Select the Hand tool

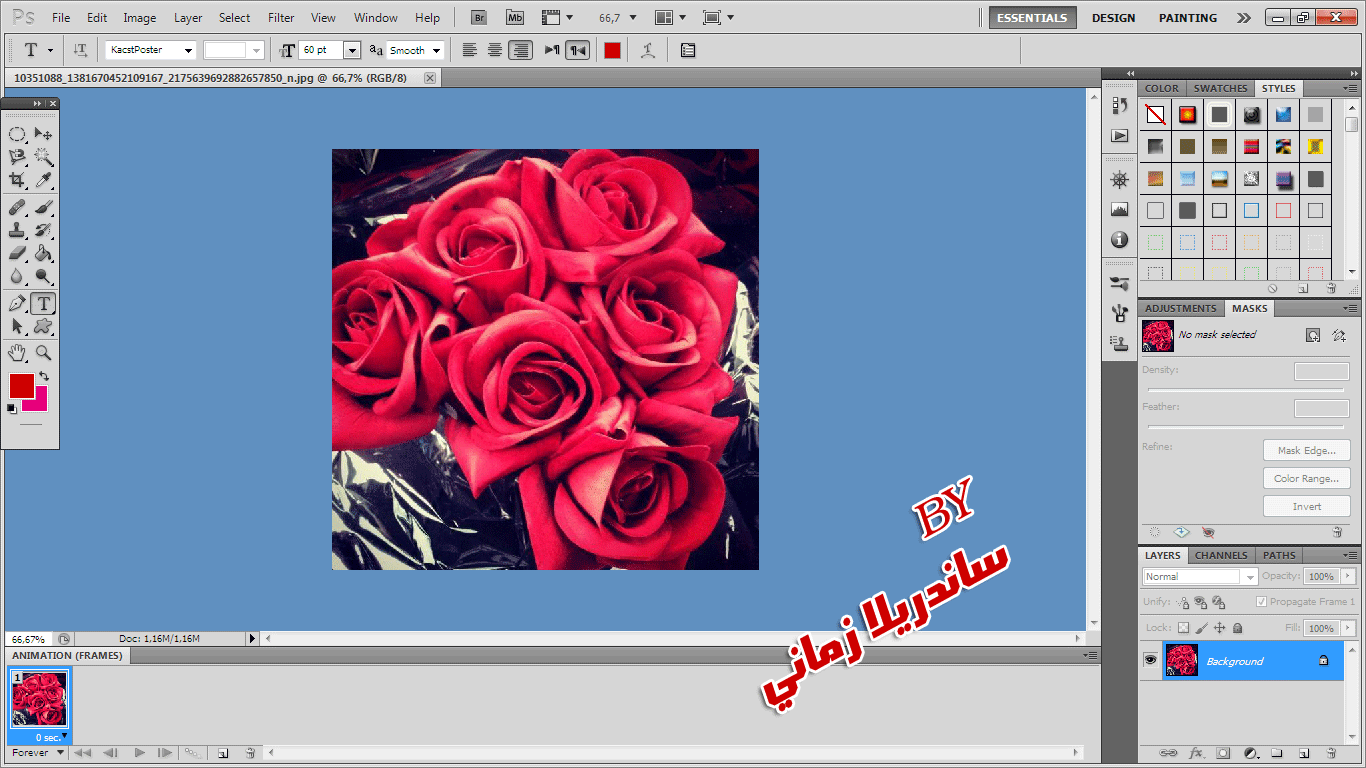click(x=17, y=353)
